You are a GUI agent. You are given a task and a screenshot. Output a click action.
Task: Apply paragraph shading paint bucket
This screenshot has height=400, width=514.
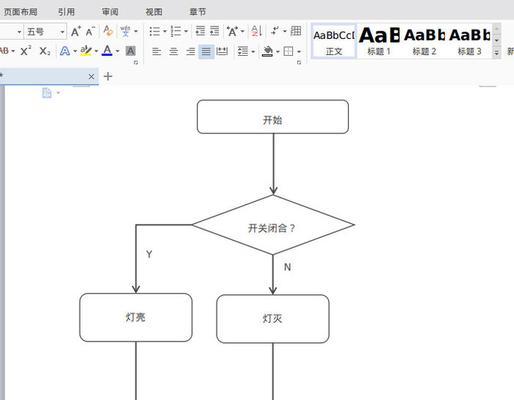coord(267,51)
